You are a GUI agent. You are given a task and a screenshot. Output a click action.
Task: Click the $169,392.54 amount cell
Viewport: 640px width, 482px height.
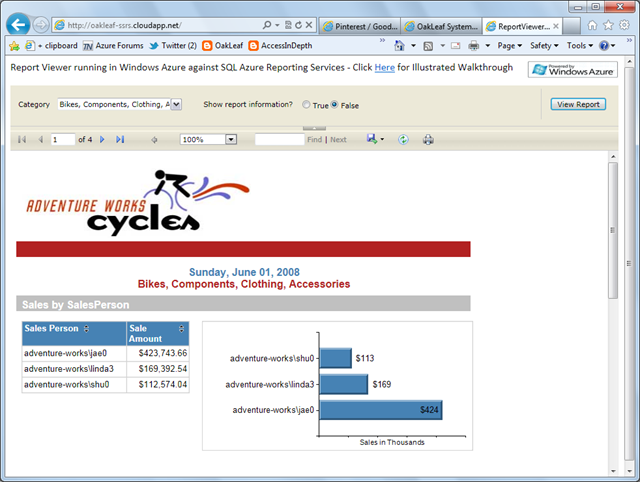pos(158,369)
